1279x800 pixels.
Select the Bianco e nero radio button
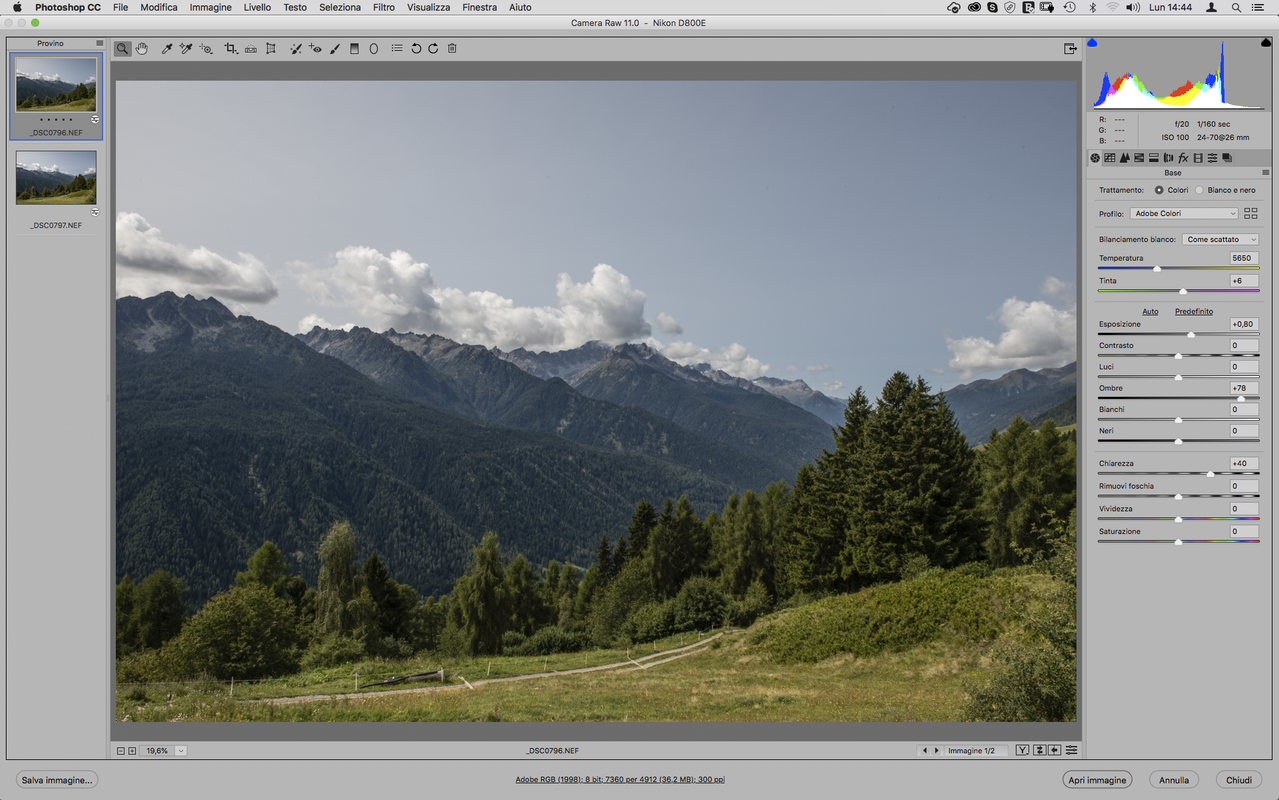1199,190
